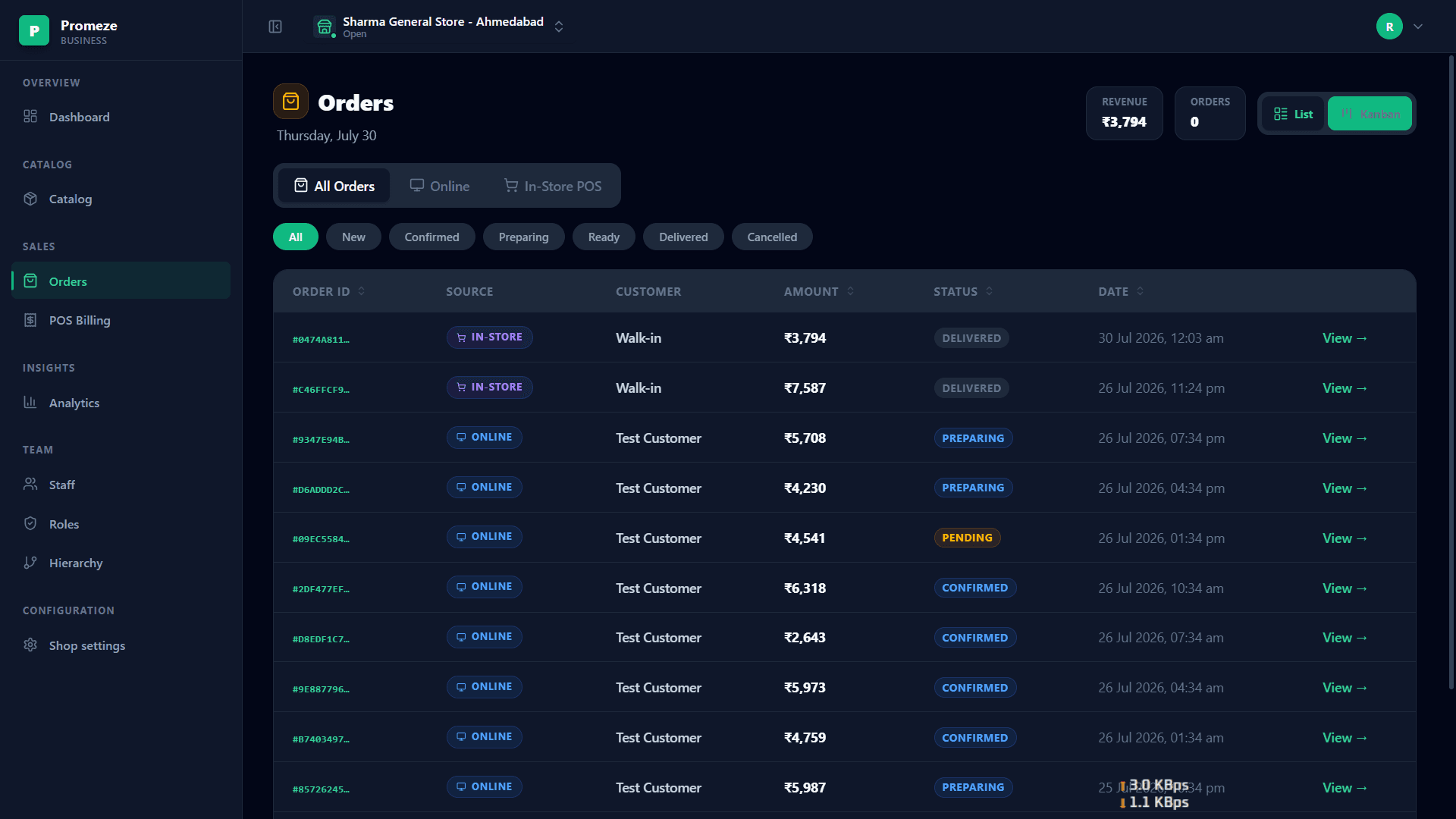Open Analytics from the sidebar

(x=121, y=403)
